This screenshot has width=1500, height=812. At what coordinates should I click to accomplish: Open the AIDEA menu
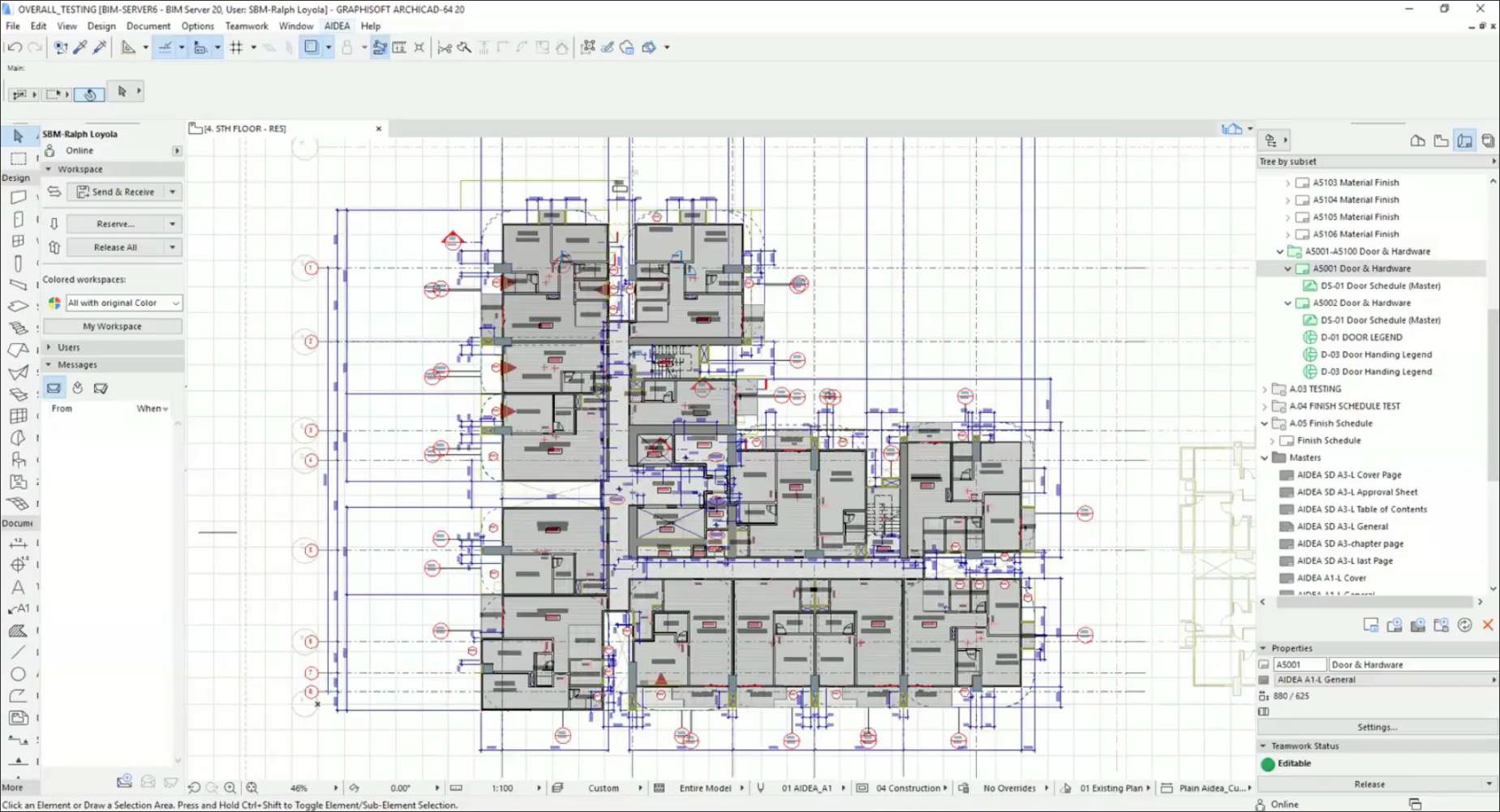(x=337, y=26)
